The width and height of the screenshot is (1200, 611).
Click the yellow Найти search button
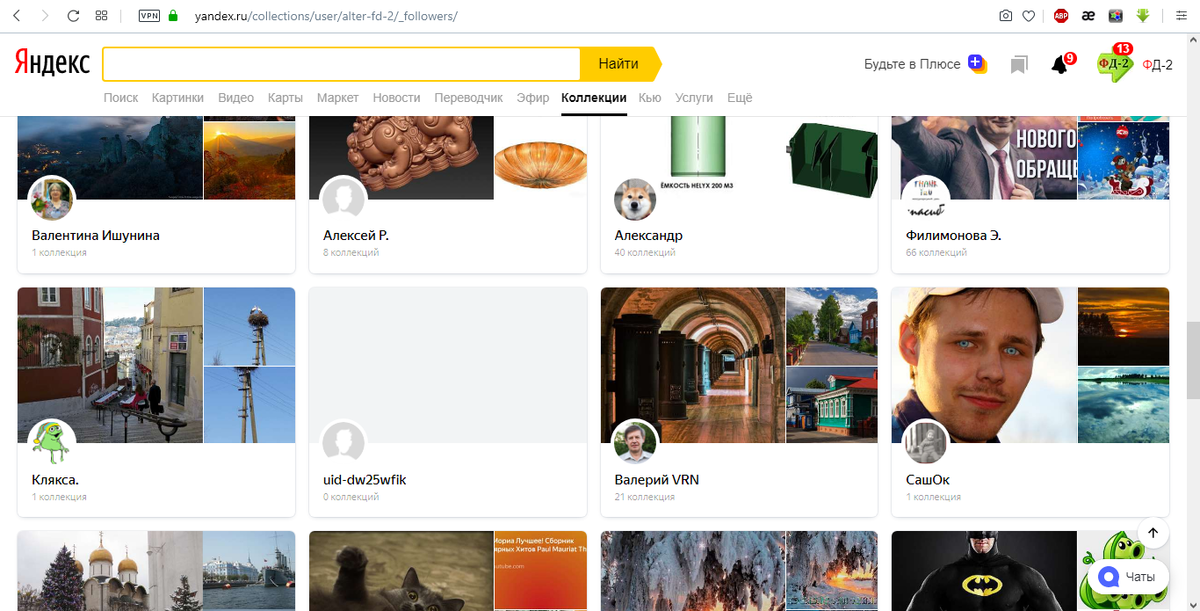620,64
